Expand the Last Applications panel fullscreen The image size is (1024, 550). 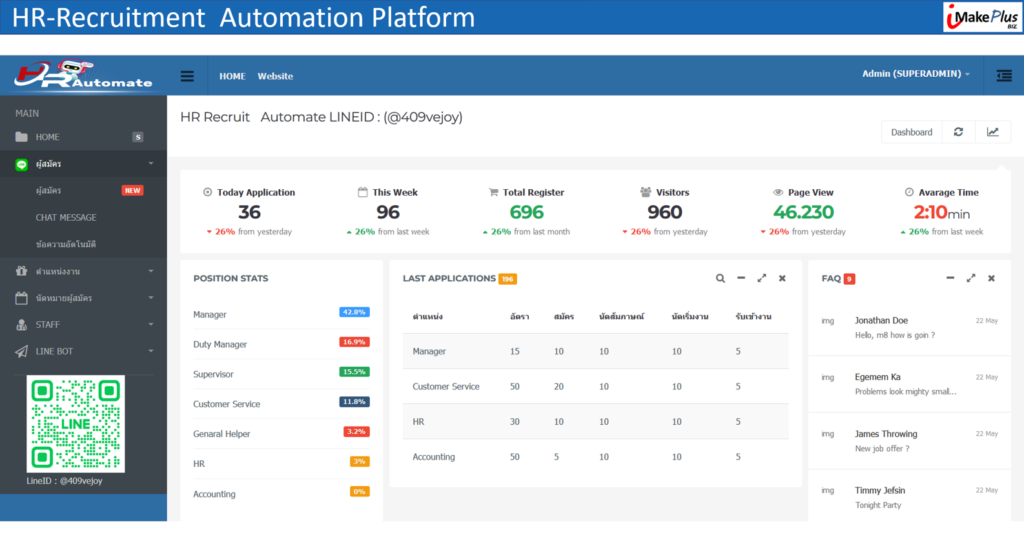point(761,278)
